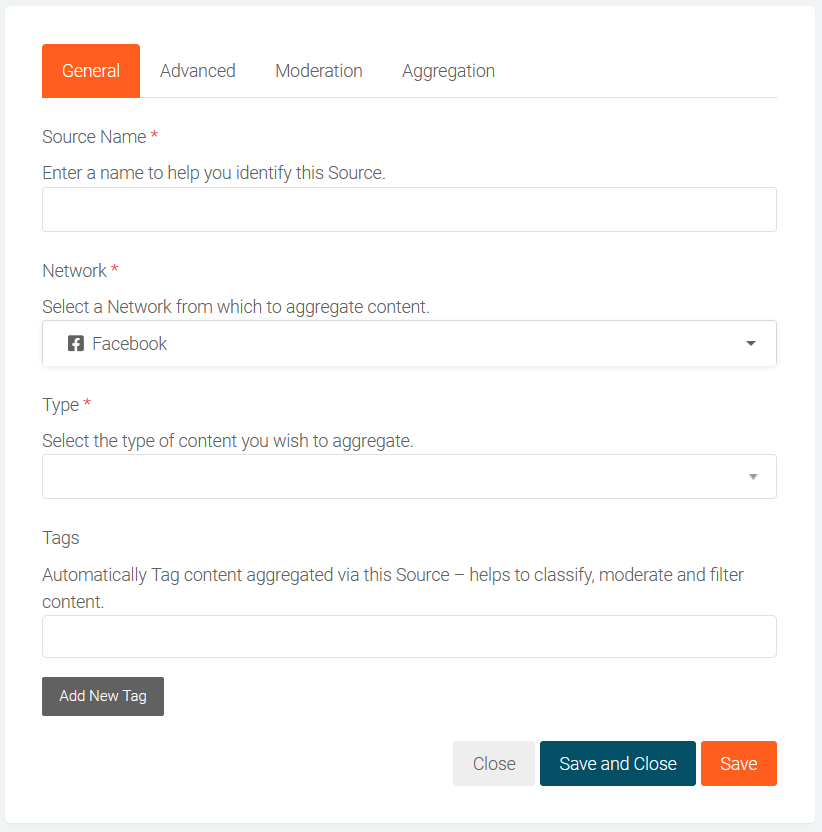The height and width of the screenshot is (832, 822).
Task: Expand the Network dropdown arrow
Action: 750,344
